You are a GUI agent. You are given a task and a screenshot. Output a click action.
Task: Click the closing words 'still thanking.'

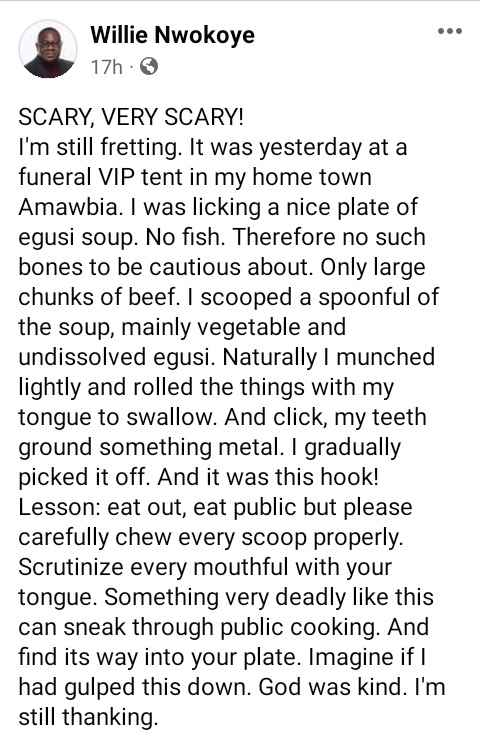click(88, 717)
